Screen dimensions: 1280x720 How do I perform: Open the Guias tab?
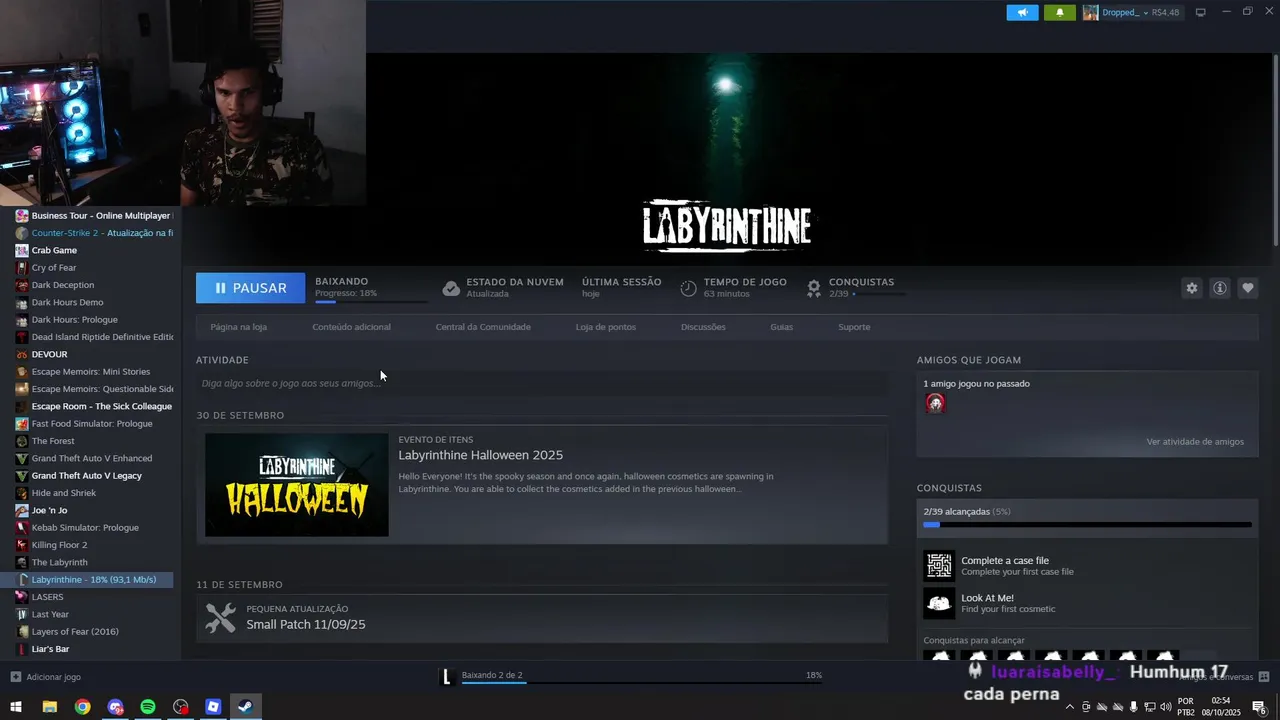tap(781, 327)
